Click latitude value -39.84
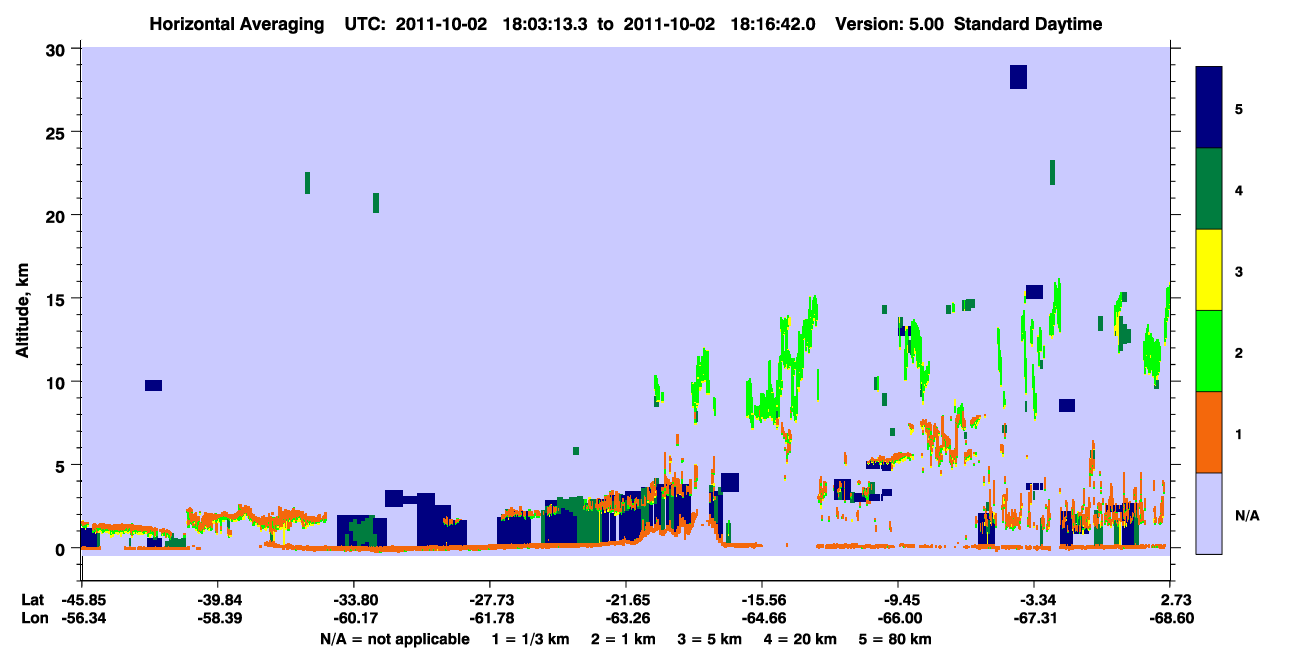The height and width of the screenshot is (667, 1300). (x=217, y=600)
